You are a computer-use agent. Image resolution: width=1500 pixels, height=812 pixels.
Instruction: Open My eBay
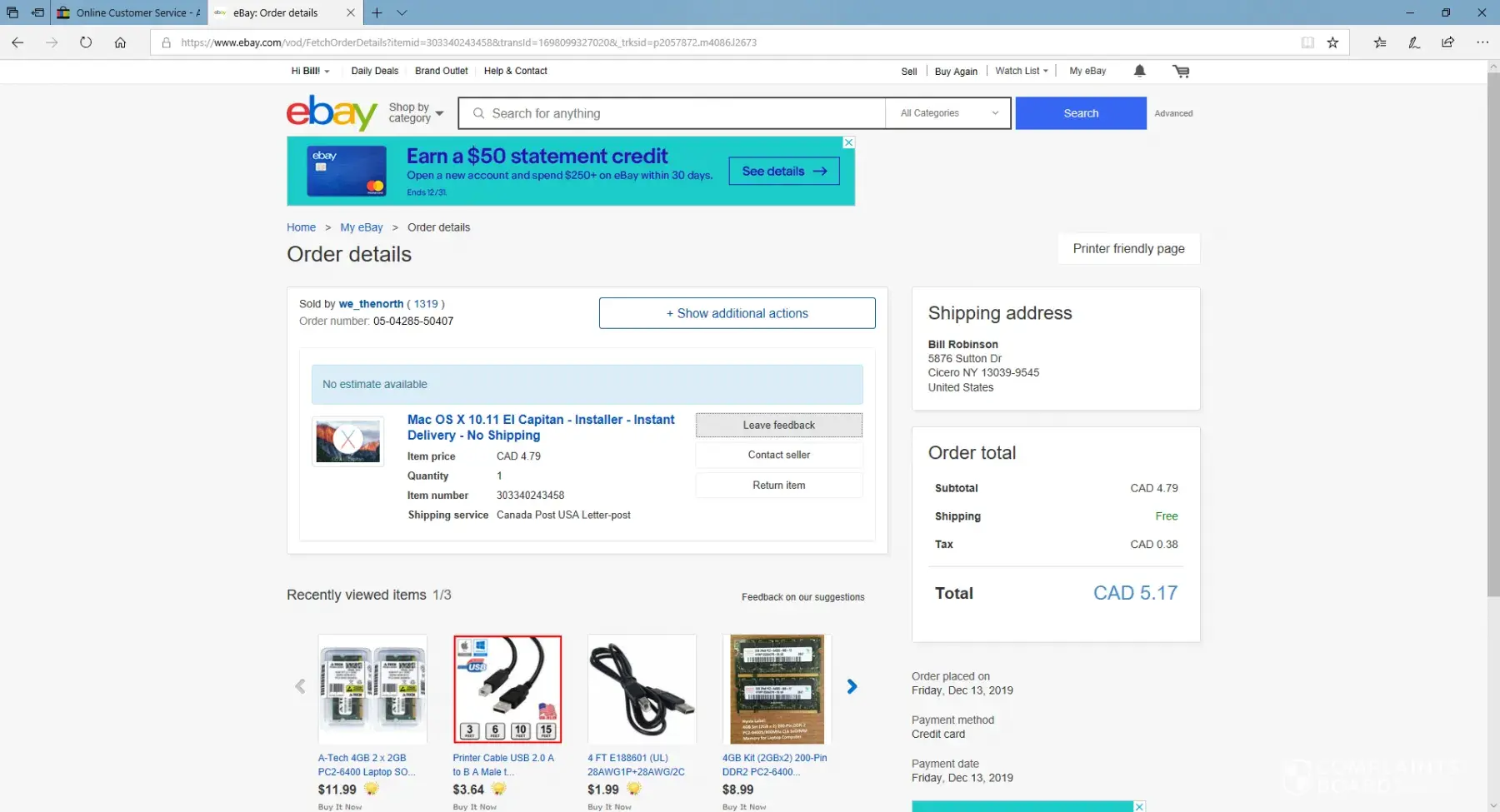[1087, 71]
